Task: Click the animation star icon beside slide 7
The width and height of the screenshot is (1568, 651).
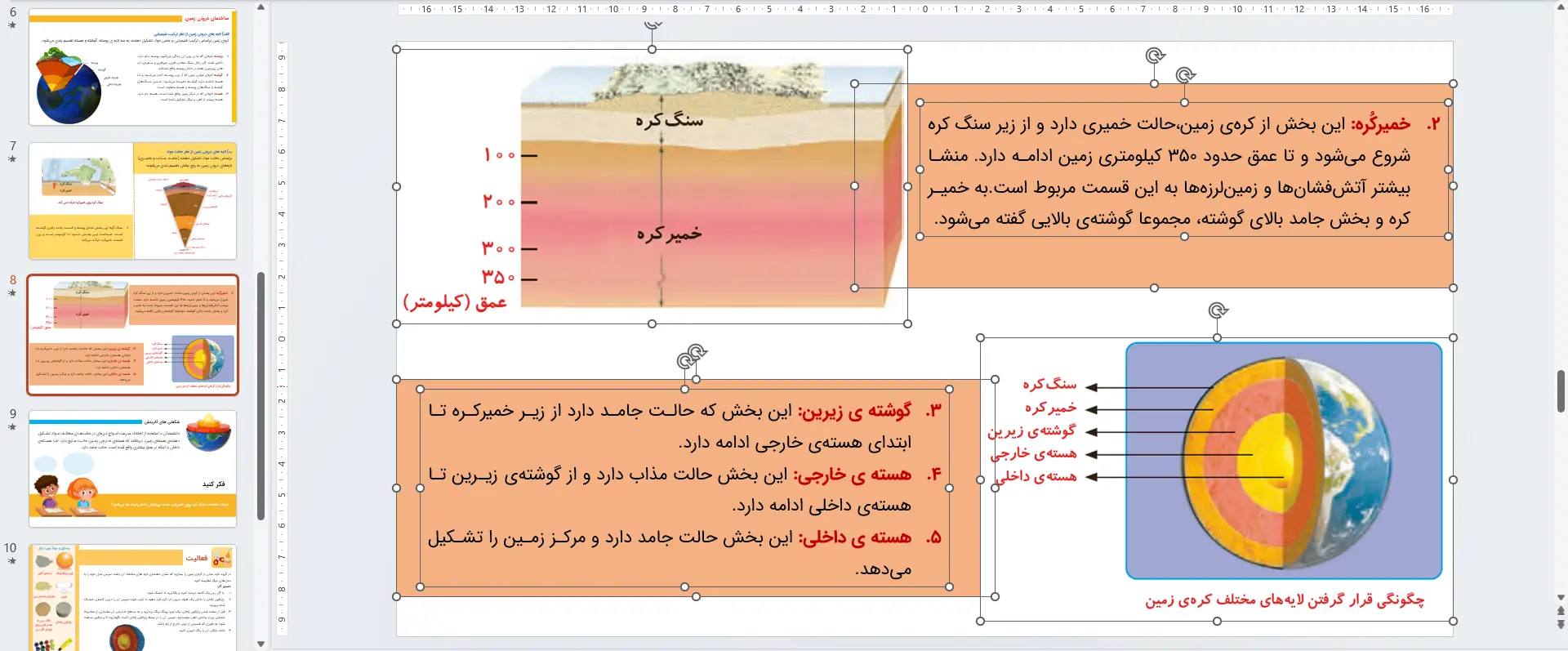Action: (x=12, y=159)
